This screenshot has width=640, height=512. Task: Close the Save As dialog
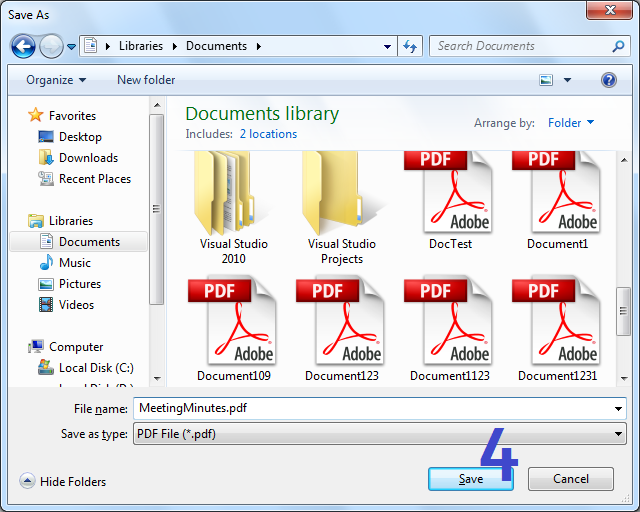(610, 10)
